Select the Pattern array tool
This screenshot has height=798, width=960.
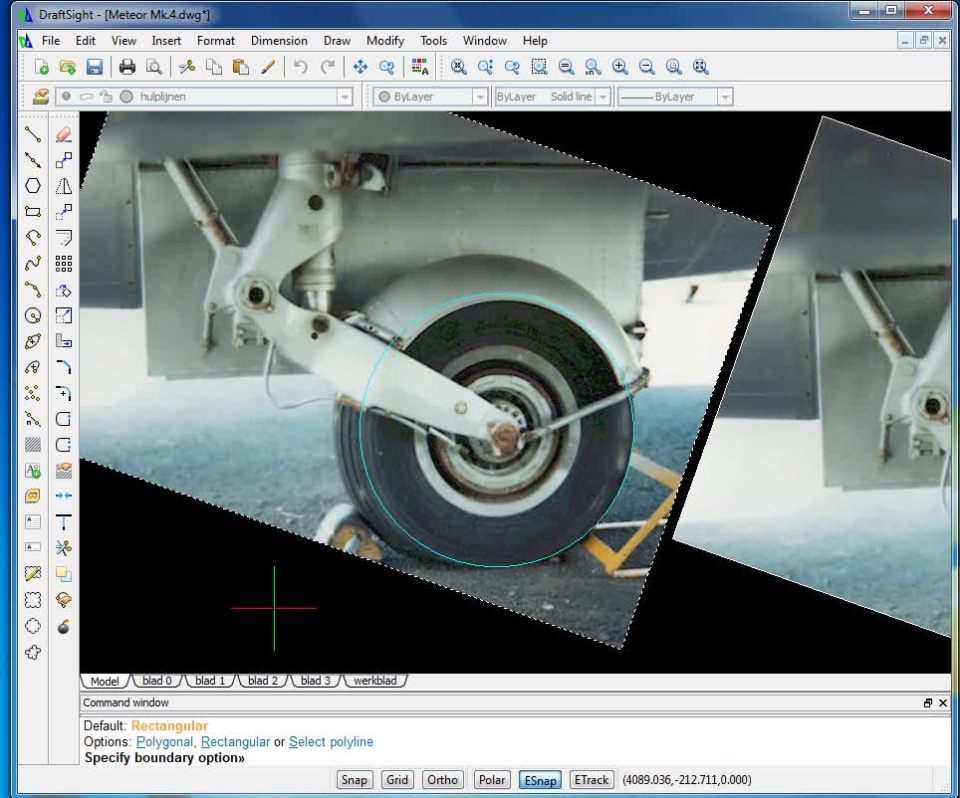(x=64, y=264)
